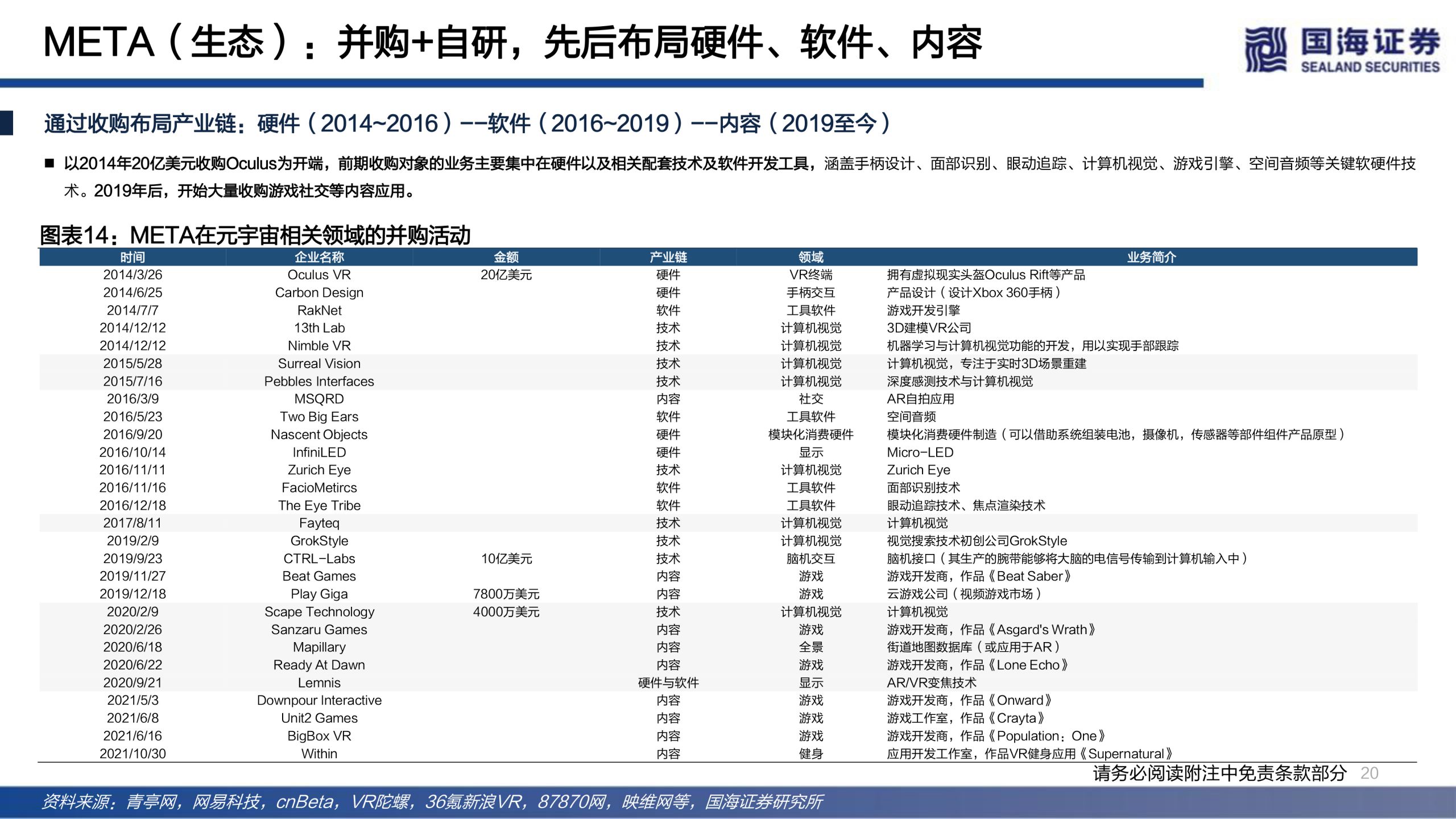The image size is (1456, 819).
Task: Click the 业务简介 column header
Action: click(1152, 257)
